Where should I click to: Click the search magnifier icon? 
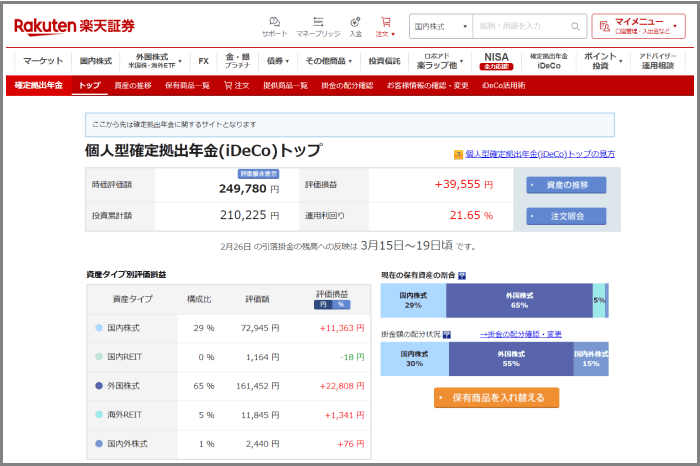(575, 26)
